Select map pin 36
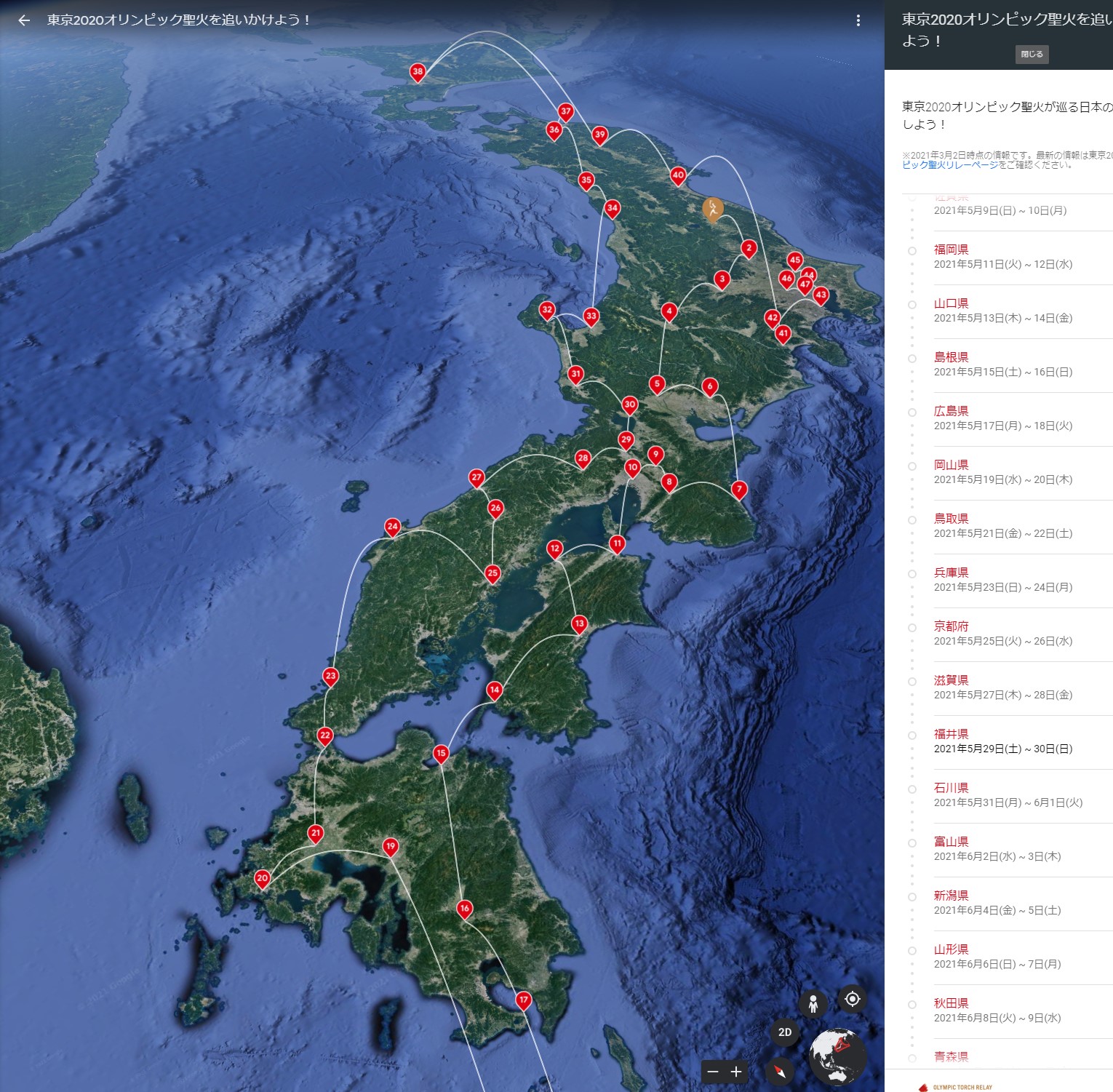This screenshot has height=1092, width=1113. pos(554,132)
